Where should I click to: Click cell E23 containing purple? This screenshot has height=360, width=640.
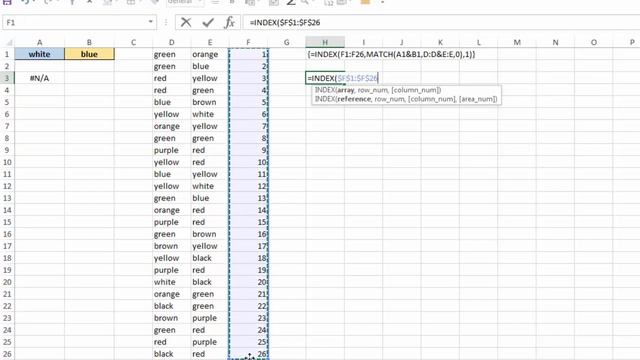coord(210,318)
